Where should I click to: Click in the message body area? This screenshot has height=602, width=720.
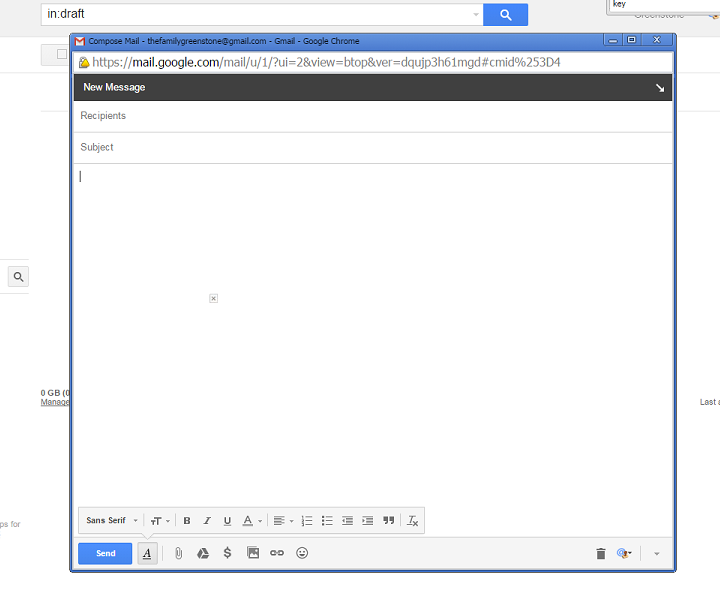point(372,334)
